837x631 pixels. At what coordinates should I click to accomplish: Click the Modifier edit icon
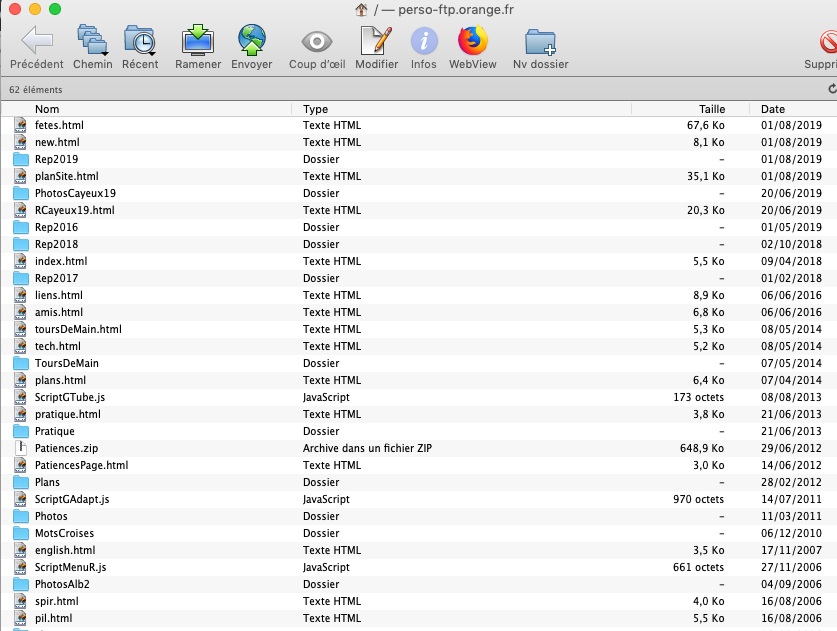(x=376, y=41)
